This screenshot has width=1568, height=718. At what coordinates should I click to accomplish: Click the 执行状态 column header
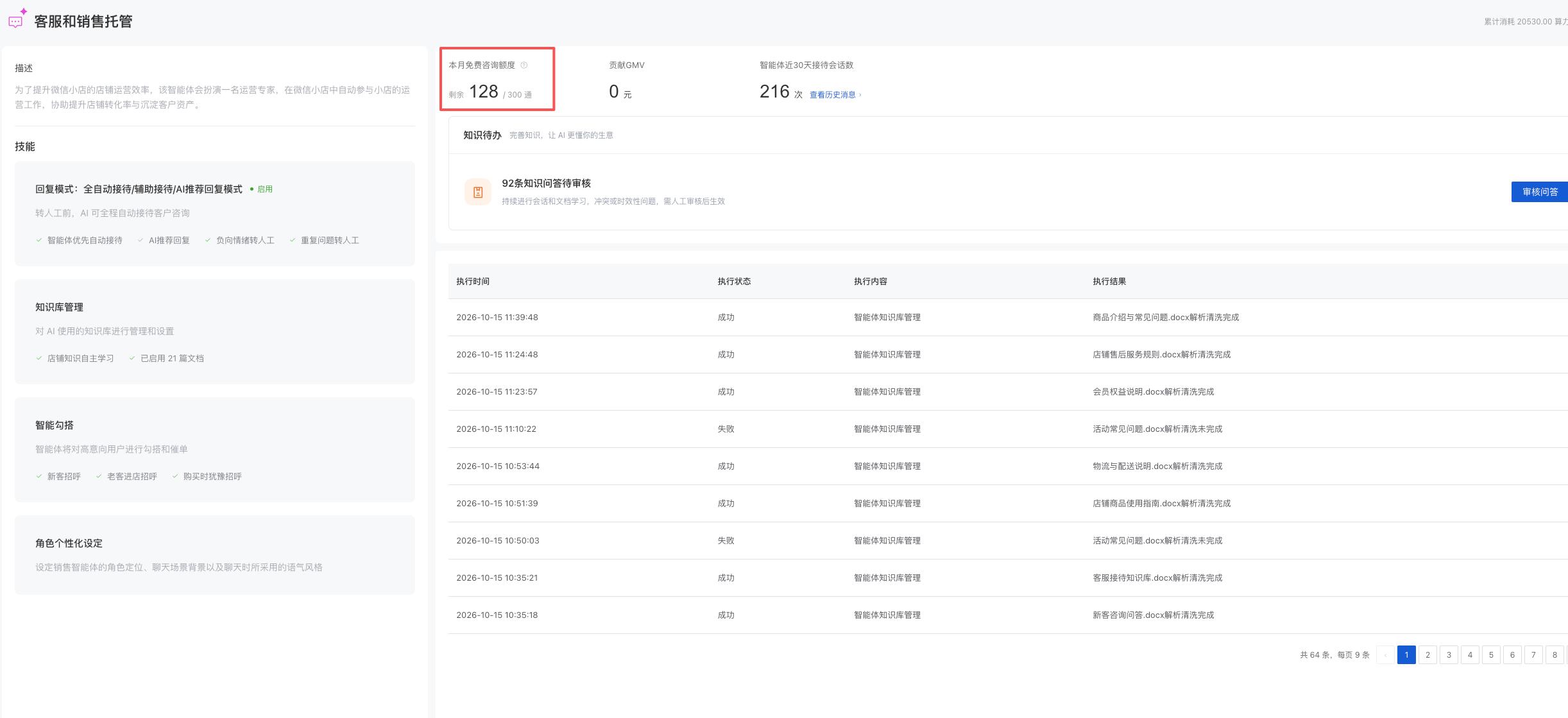734,281
